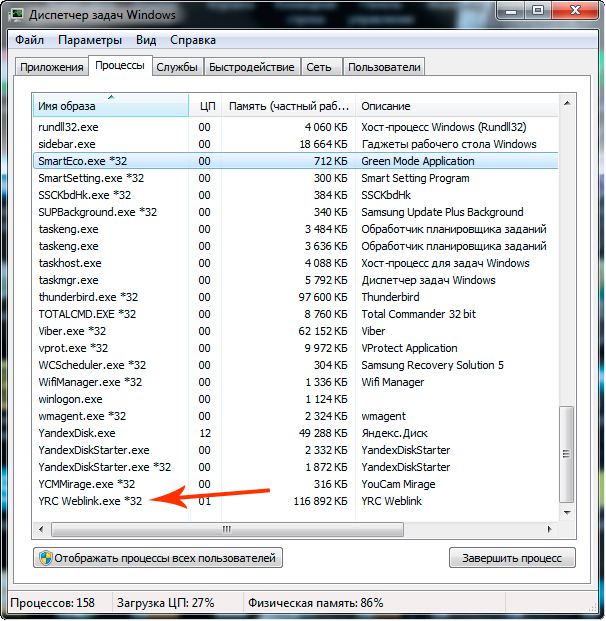Click the YouCam Mirage description
The width and height of the screenshot is (606, 621).
point(398,485)
